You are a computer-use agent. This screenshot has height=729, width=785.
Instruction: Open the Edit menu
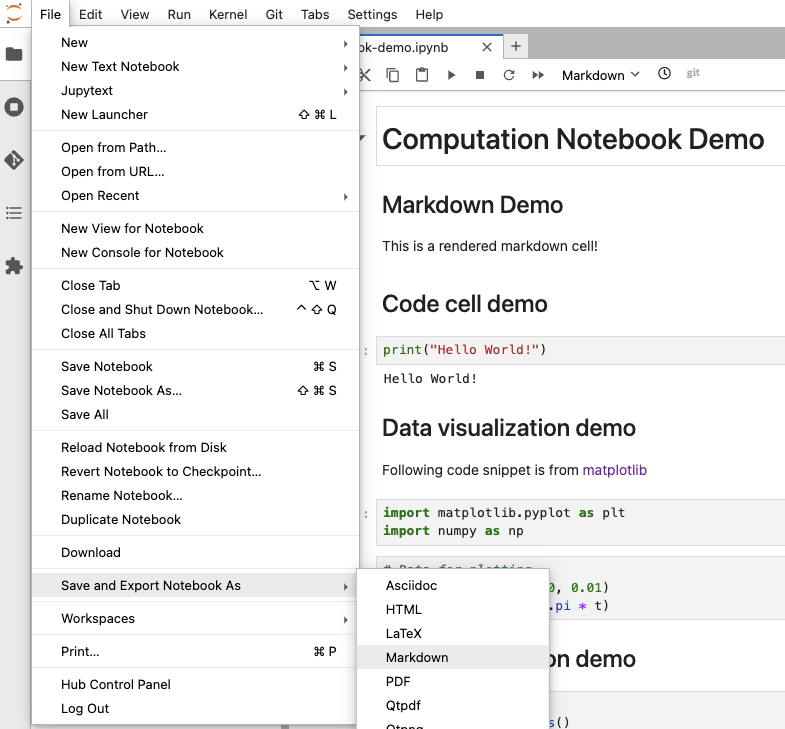pos(91,15)
